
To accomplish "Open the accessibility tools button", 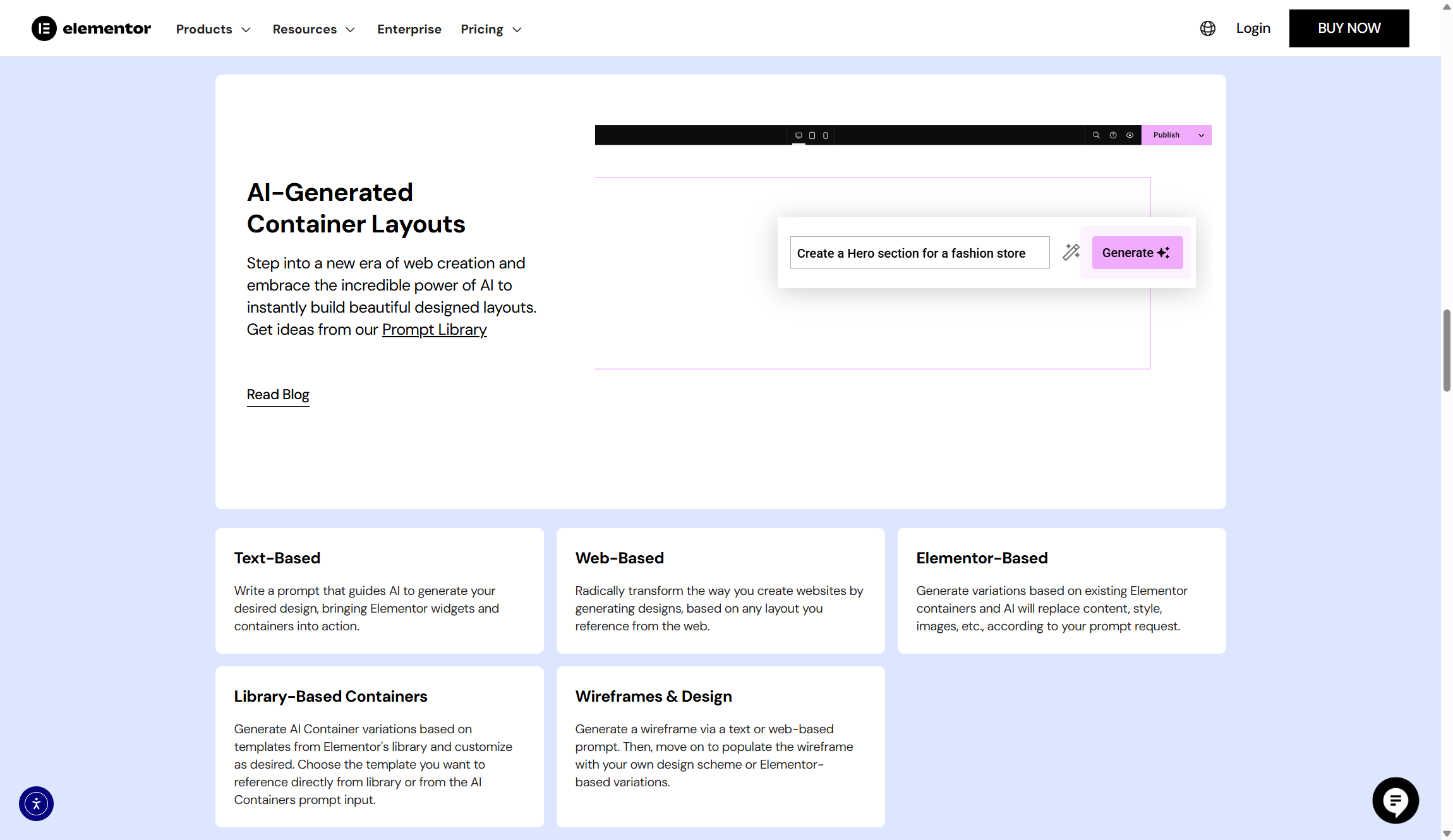I will coord(36,803).
